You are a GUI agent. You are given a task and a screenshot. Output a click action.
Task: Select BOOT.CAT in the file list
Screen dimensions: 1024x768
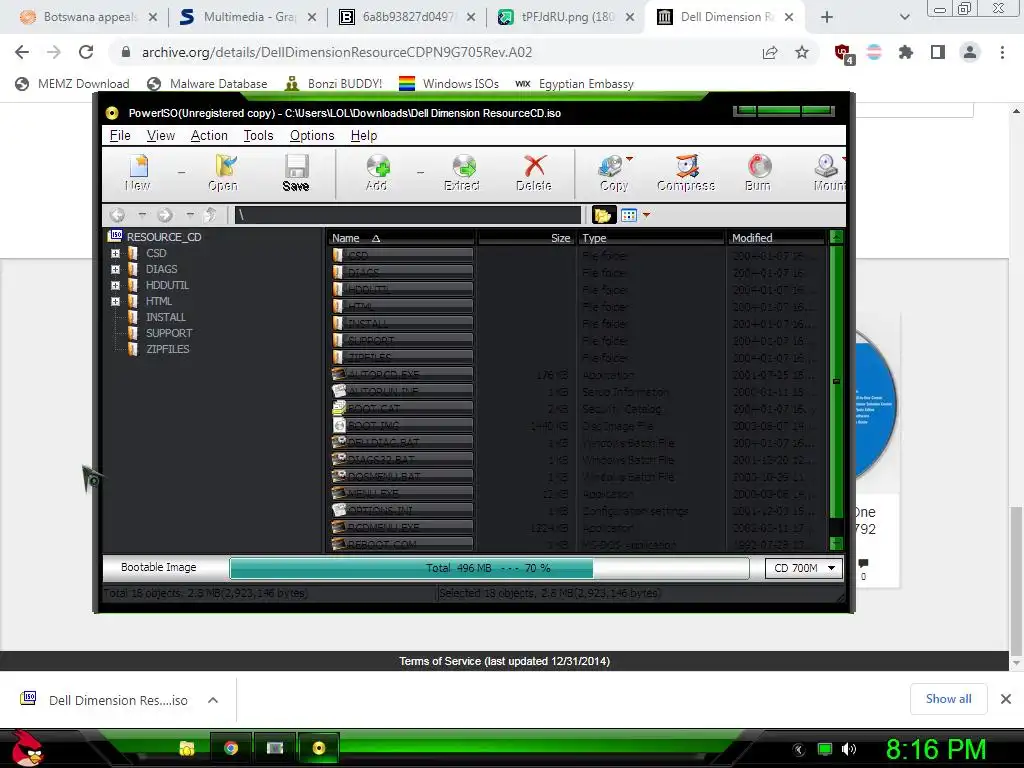402,409
